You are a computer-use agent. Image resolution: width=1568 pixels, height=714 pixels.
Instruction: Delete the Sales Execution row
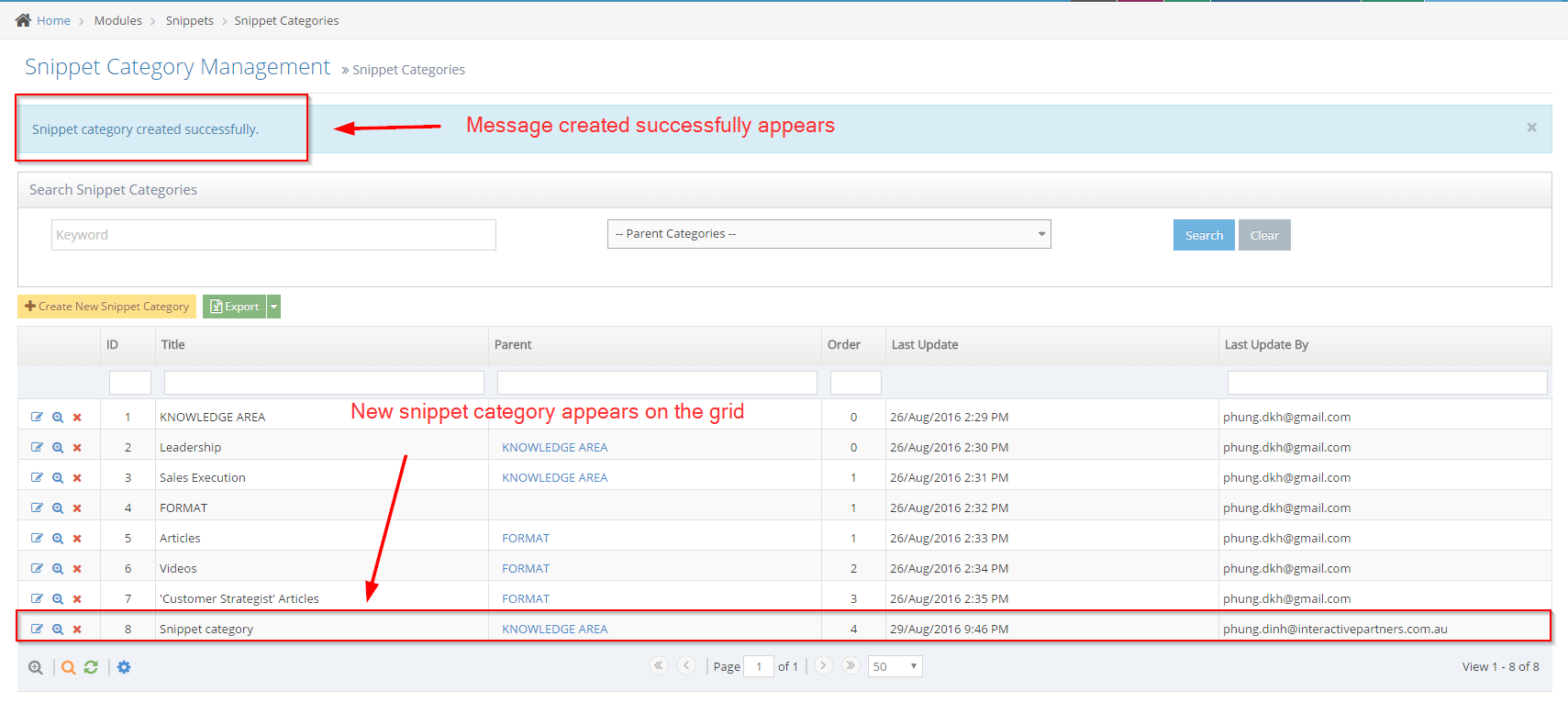coord(77,478)
